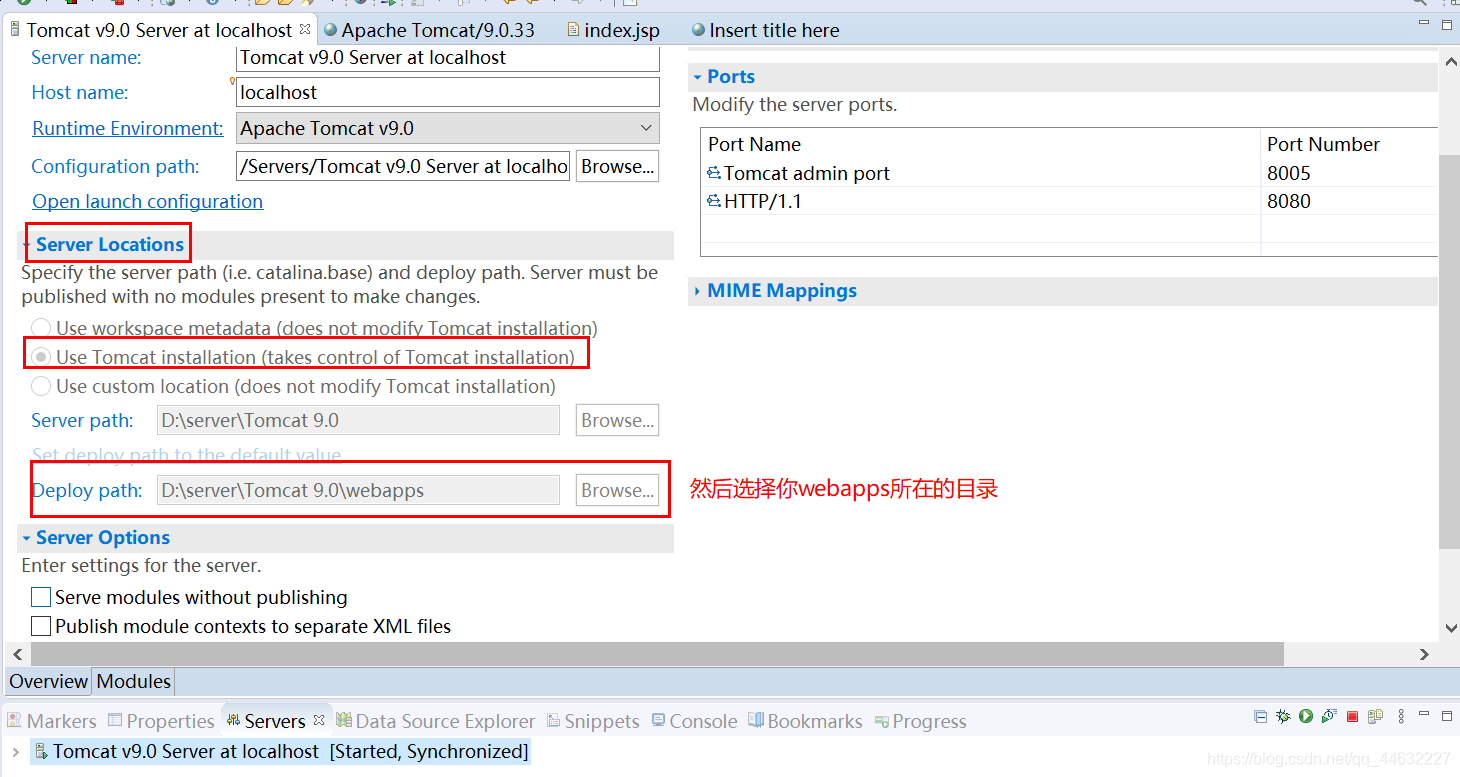This screenshot has width=1460, height=777.
Task: Open the Snippets view tab
Action: pyautogui.click(x=593, y=721)
